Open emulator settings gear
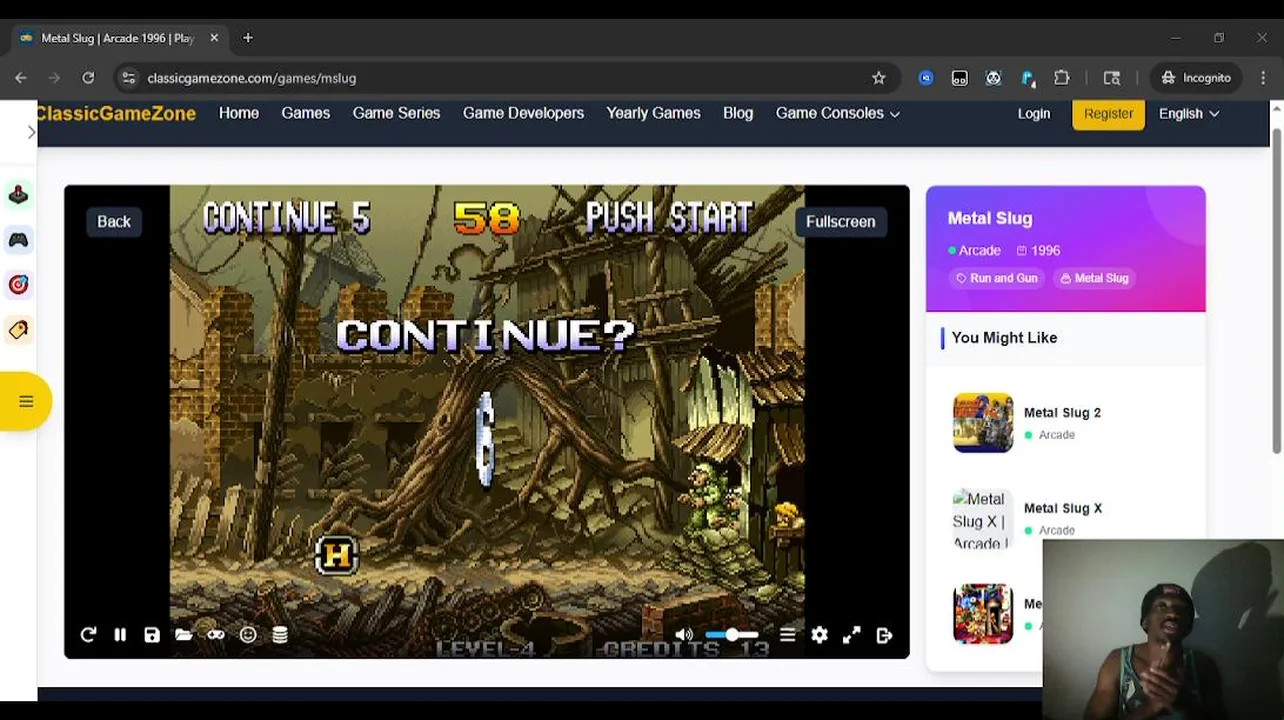Screen dimensions: 1284x720 click(x=820, y=635)
